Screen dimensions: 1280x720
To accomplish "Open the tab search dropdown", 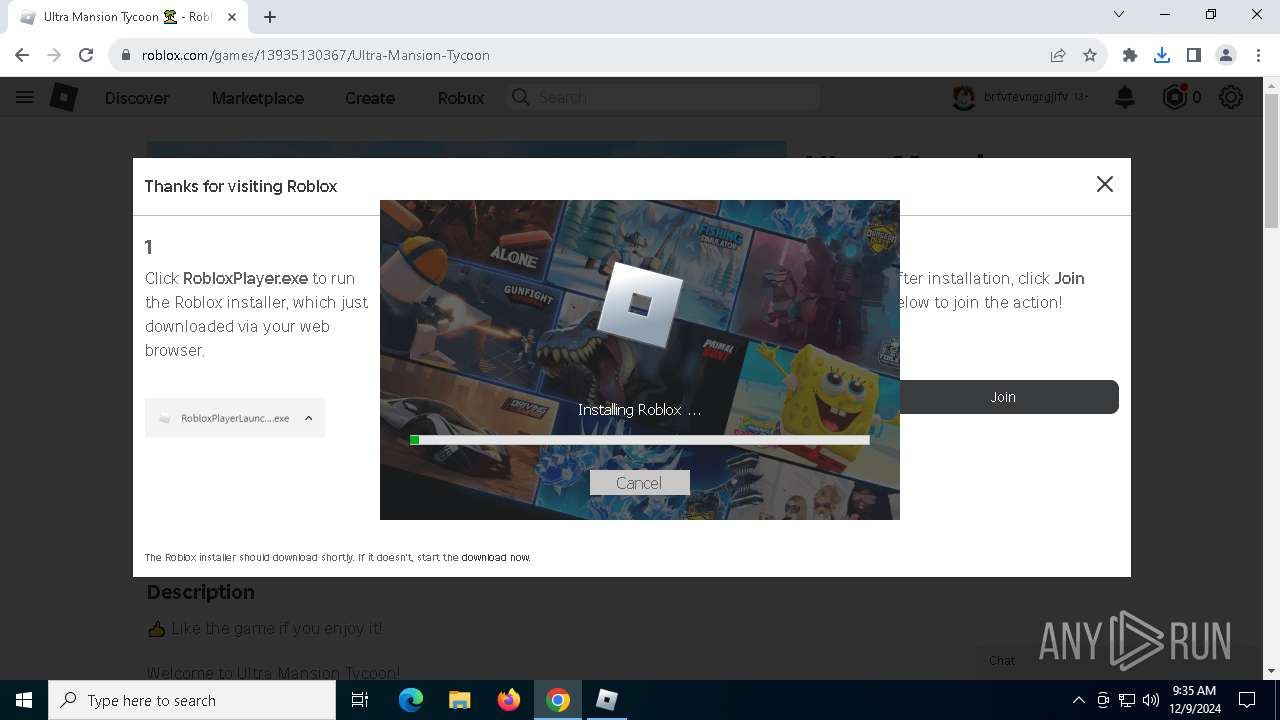I will click(1119, 14).
